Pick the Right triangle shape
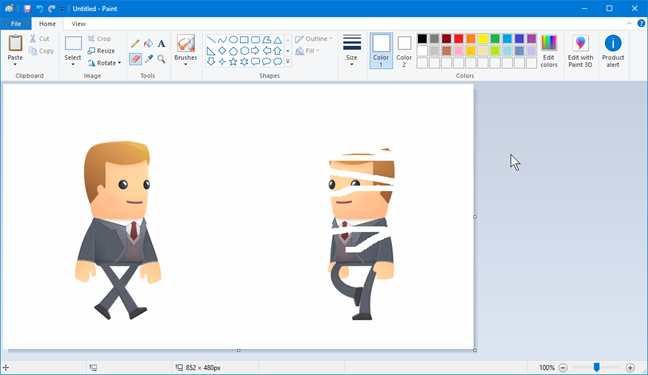648x375 pixels. (x=211, y=51)
